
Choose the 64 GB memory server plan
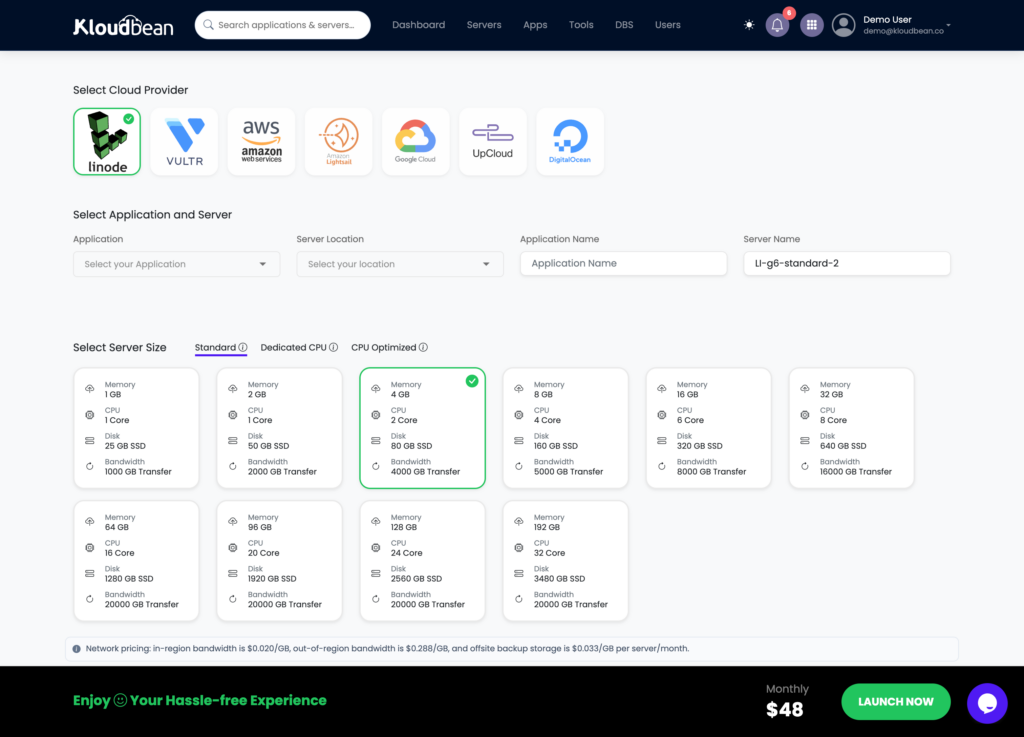(136, 561)
